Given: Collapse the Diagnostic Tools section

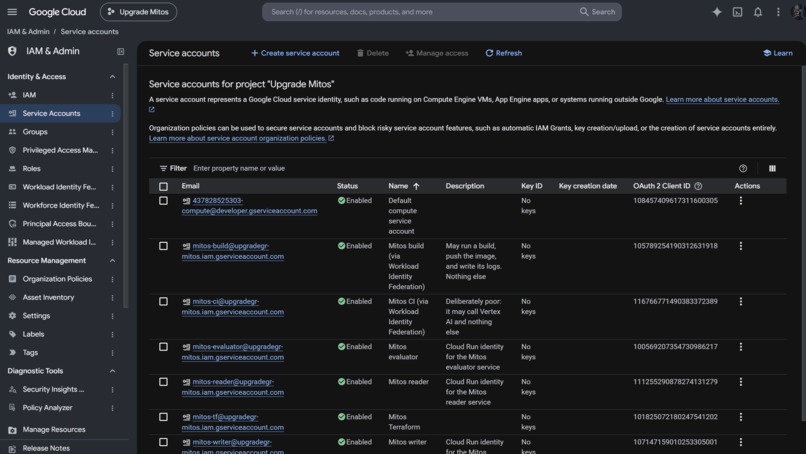Looking at the screenshot, I should 112,371.
